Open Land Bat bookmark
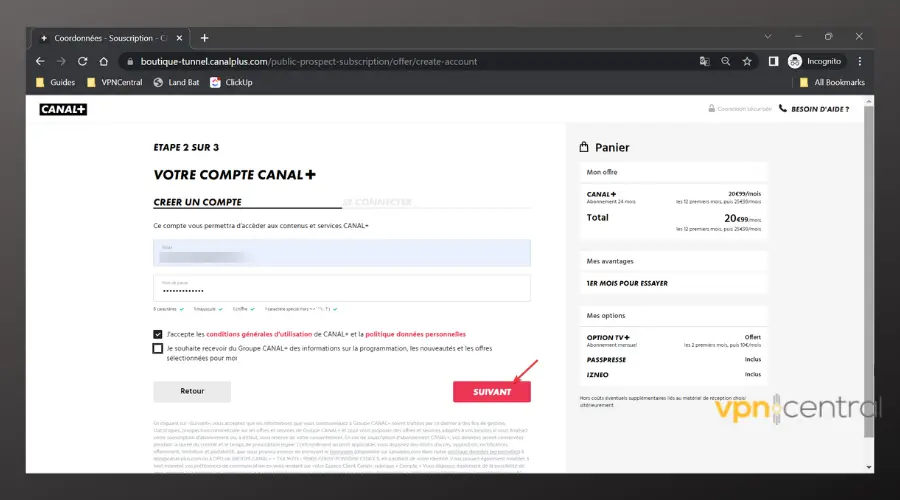The height and width of the screenshot is (500, 900). (176, 82)
